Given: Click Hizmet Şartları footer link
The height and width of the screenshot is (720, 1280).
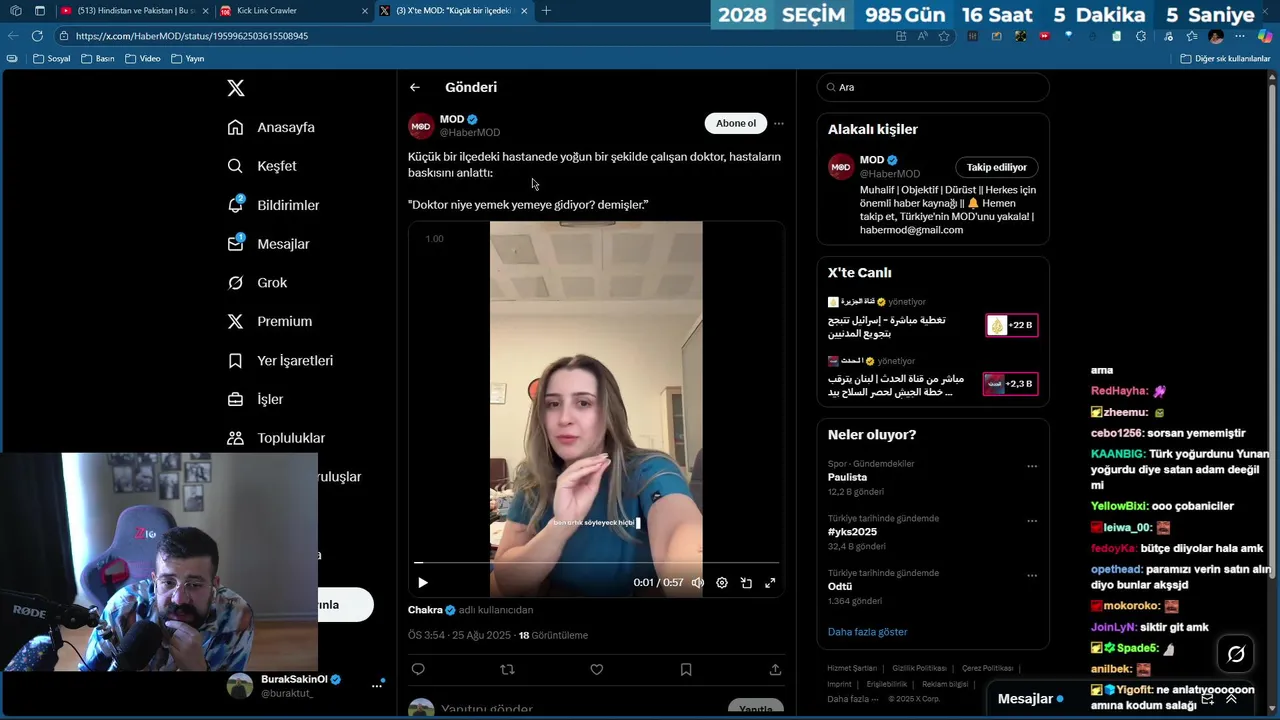Looking at the screenshot, I should 852,668.
